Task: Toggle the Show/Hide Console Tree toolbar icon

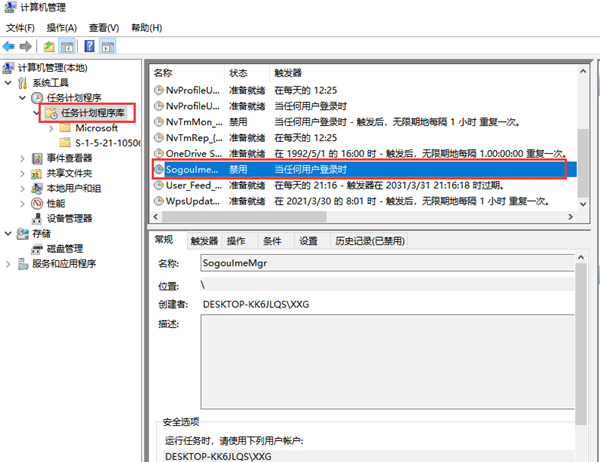Action: [x=67, y=46]
